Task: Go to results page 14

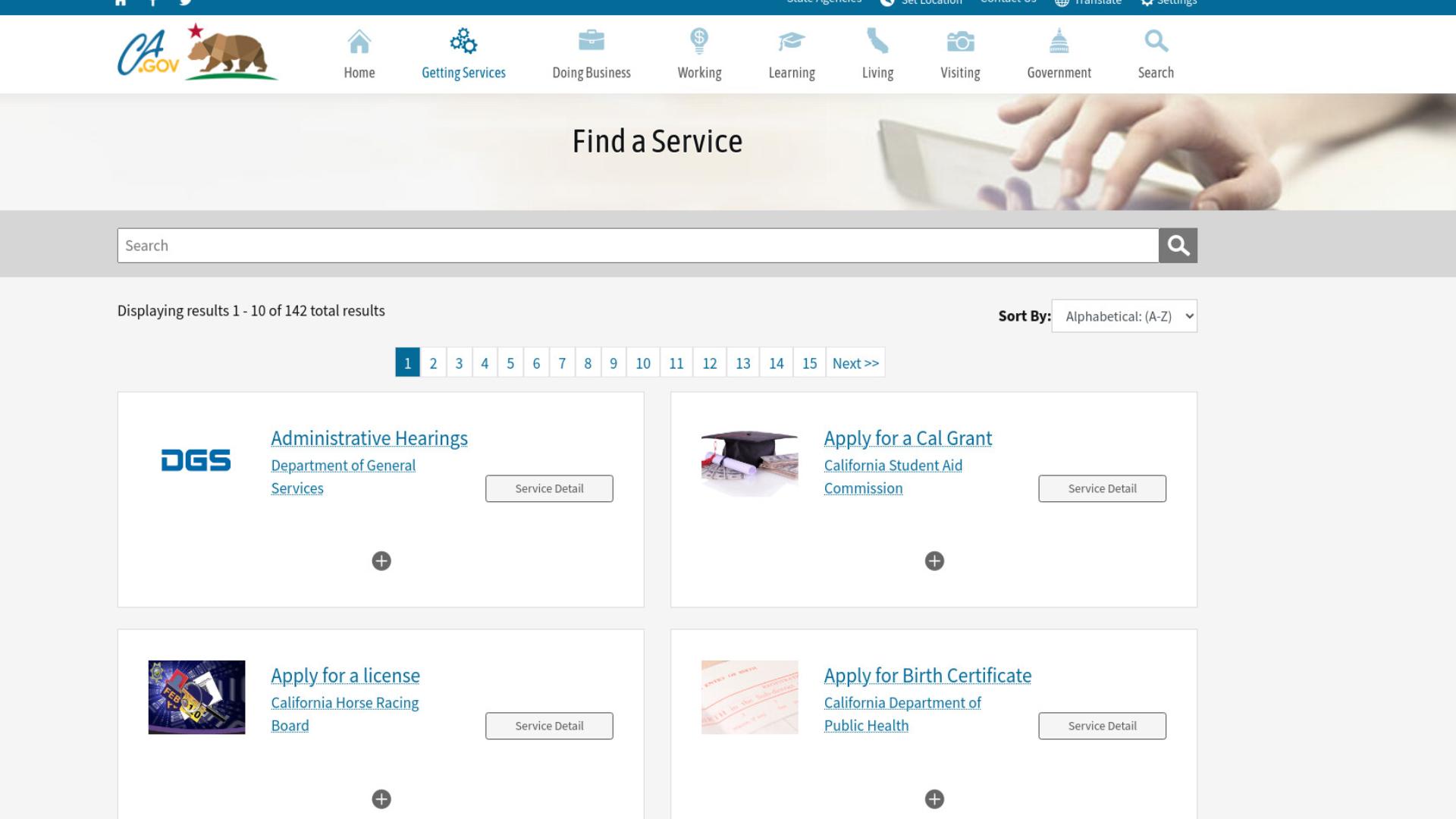Action: 777,363
